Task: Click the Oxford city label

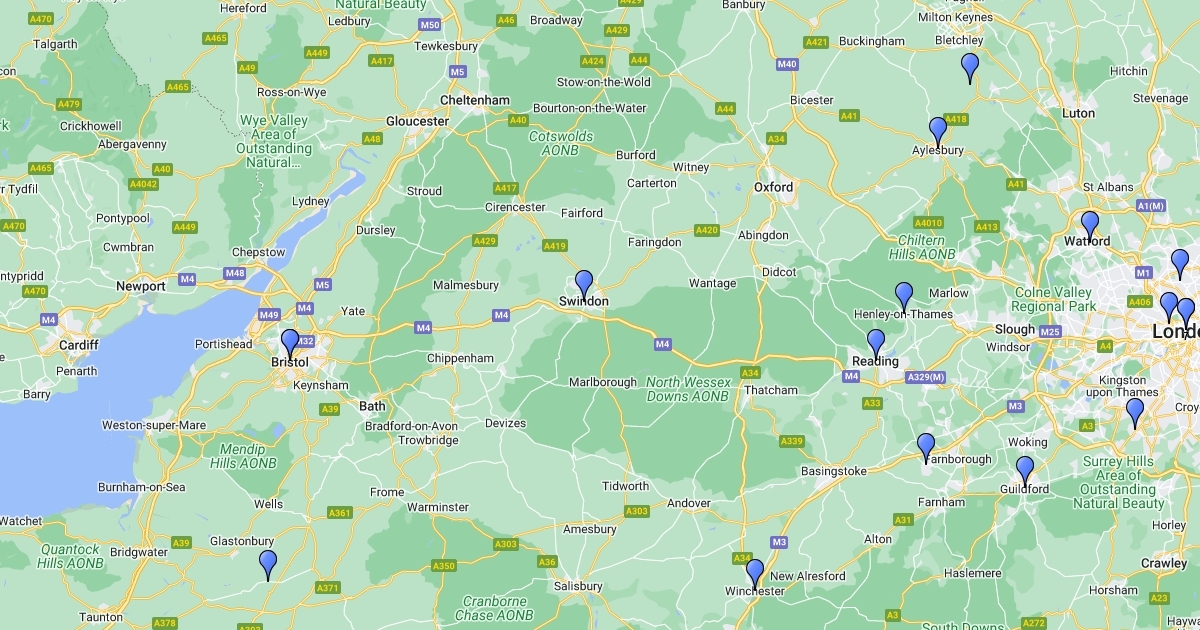Action: (774, 187)
